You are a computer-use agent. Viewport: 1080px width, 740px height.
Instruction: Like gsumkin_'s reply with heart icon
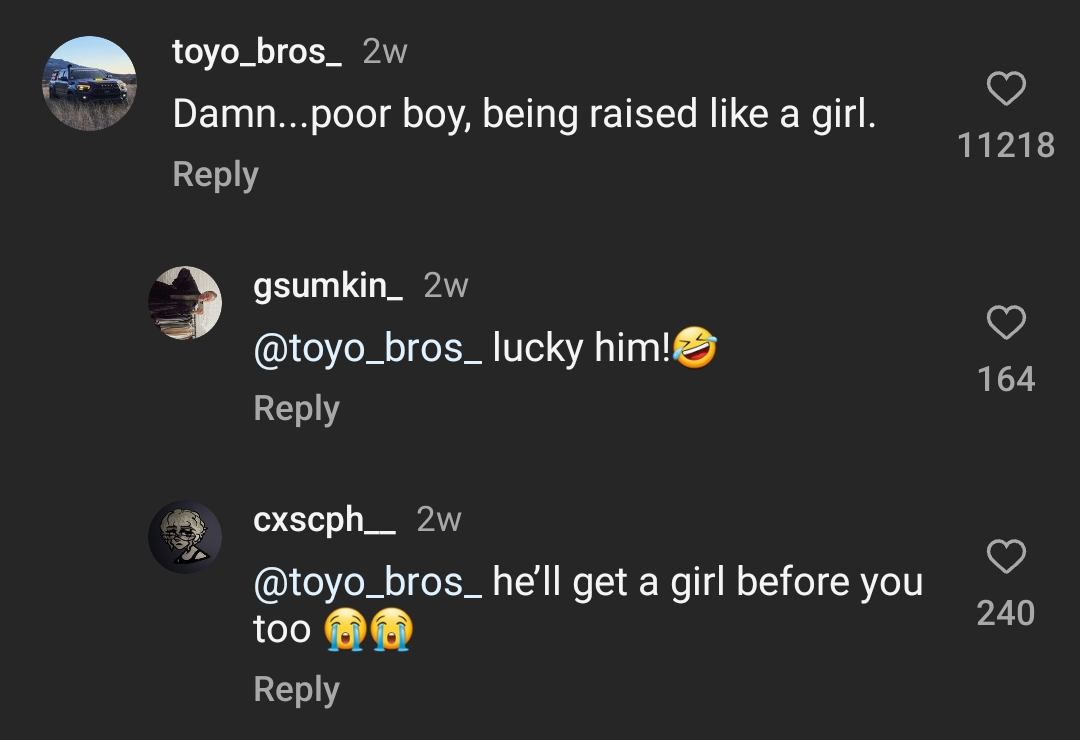(x=1006, y=323)
